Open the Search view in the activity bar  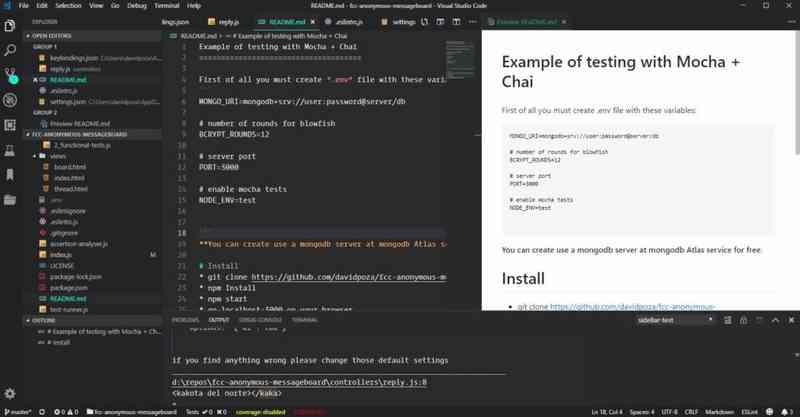coord(10,50)
